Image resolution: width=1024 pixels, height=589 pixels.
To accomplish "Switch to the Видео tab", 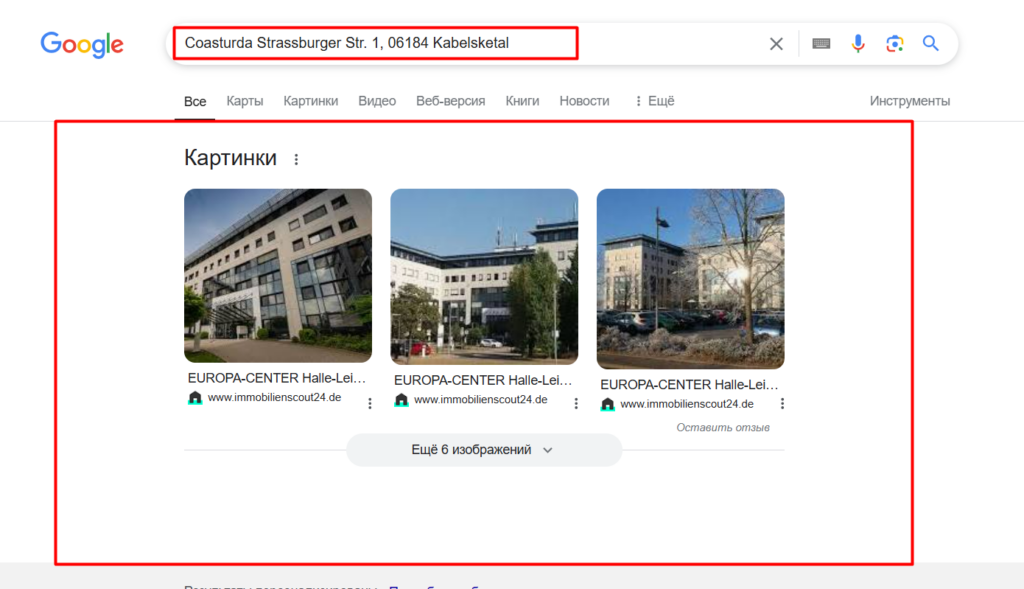I will (377, 101).
